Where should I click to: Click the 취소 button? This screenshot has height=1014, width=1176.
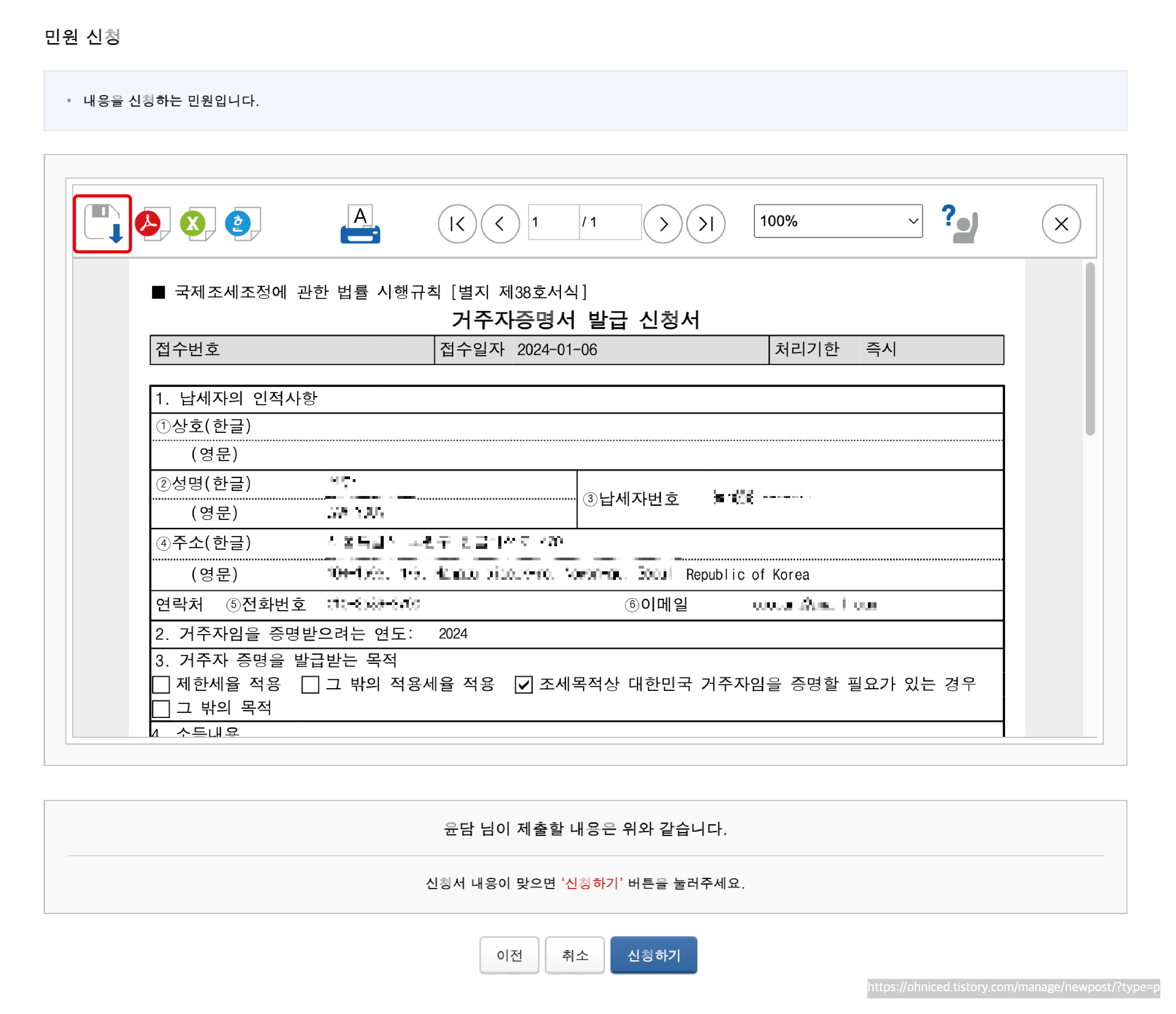click(574, 956)
